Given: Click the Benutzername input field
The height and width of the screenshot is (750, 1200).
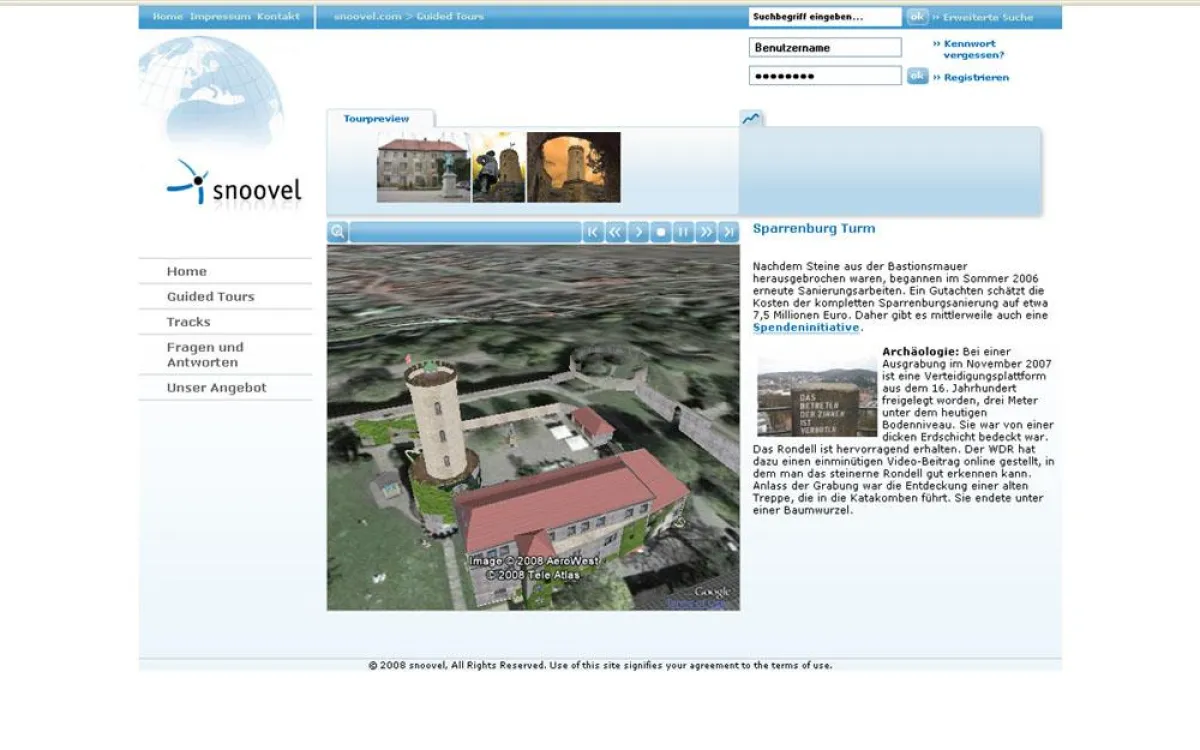Looking at the screenshot, I should [x=825, y=47].
